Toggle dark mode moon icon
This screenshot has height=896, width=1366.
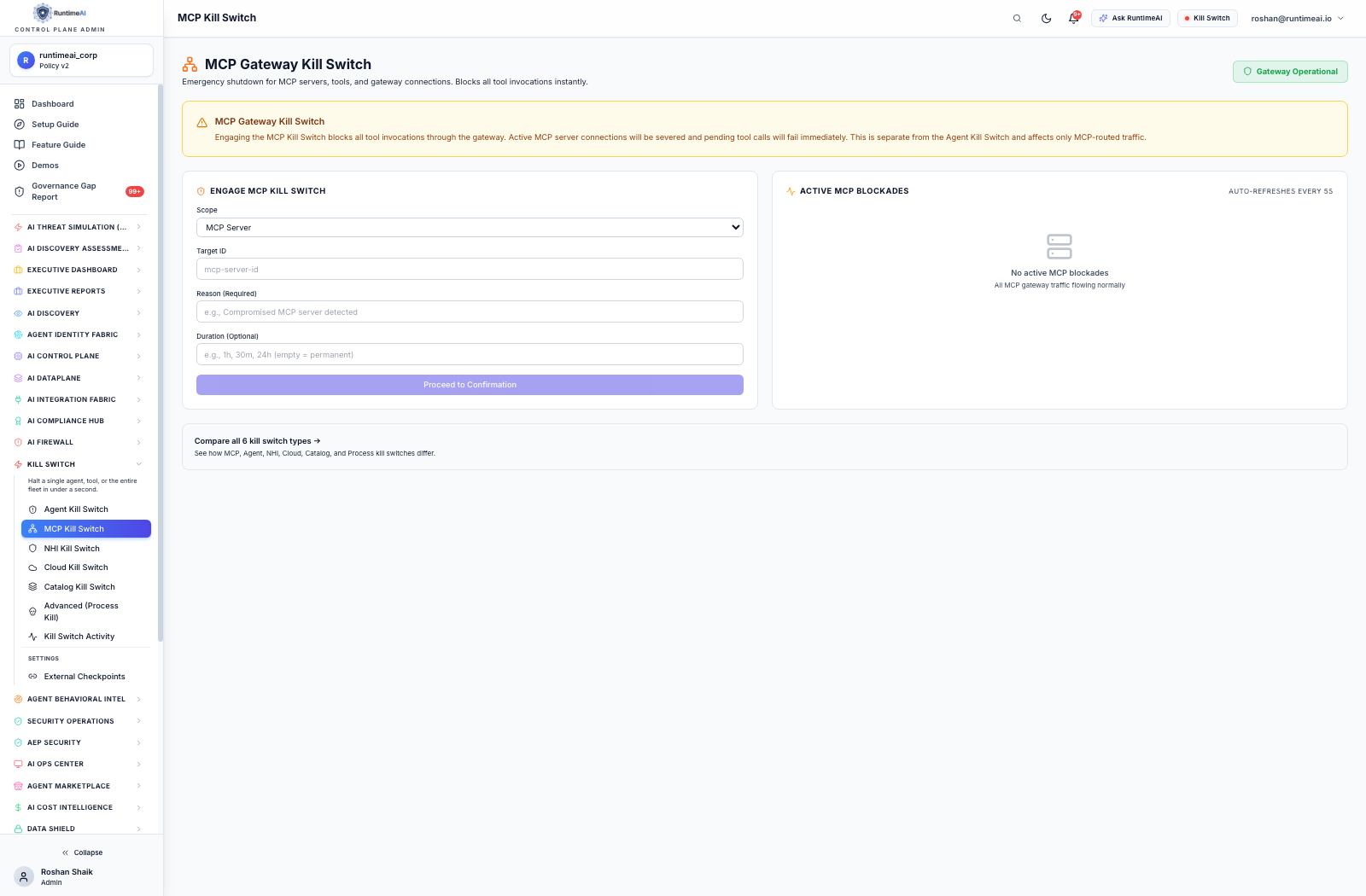[x=1046, y=18]
